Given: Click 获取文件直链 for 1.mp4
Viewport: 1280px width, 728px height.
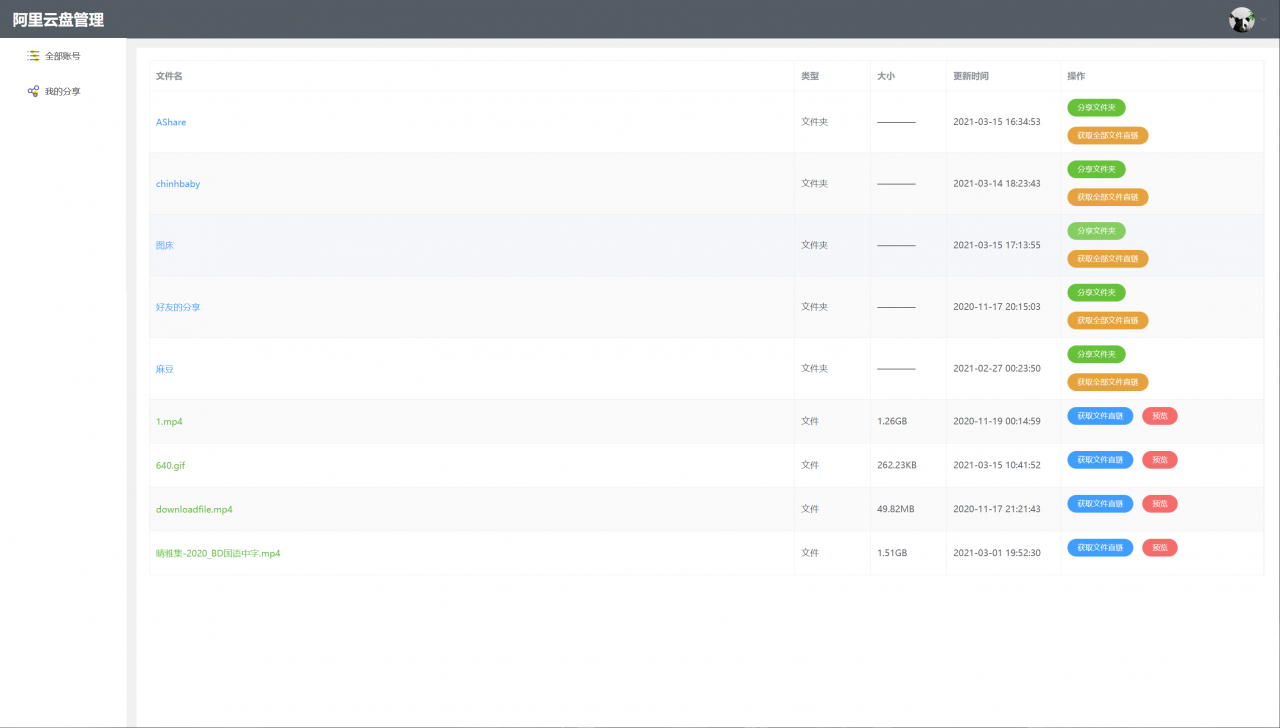Looking at the screenshot, I should click(x=1100, y=416).
